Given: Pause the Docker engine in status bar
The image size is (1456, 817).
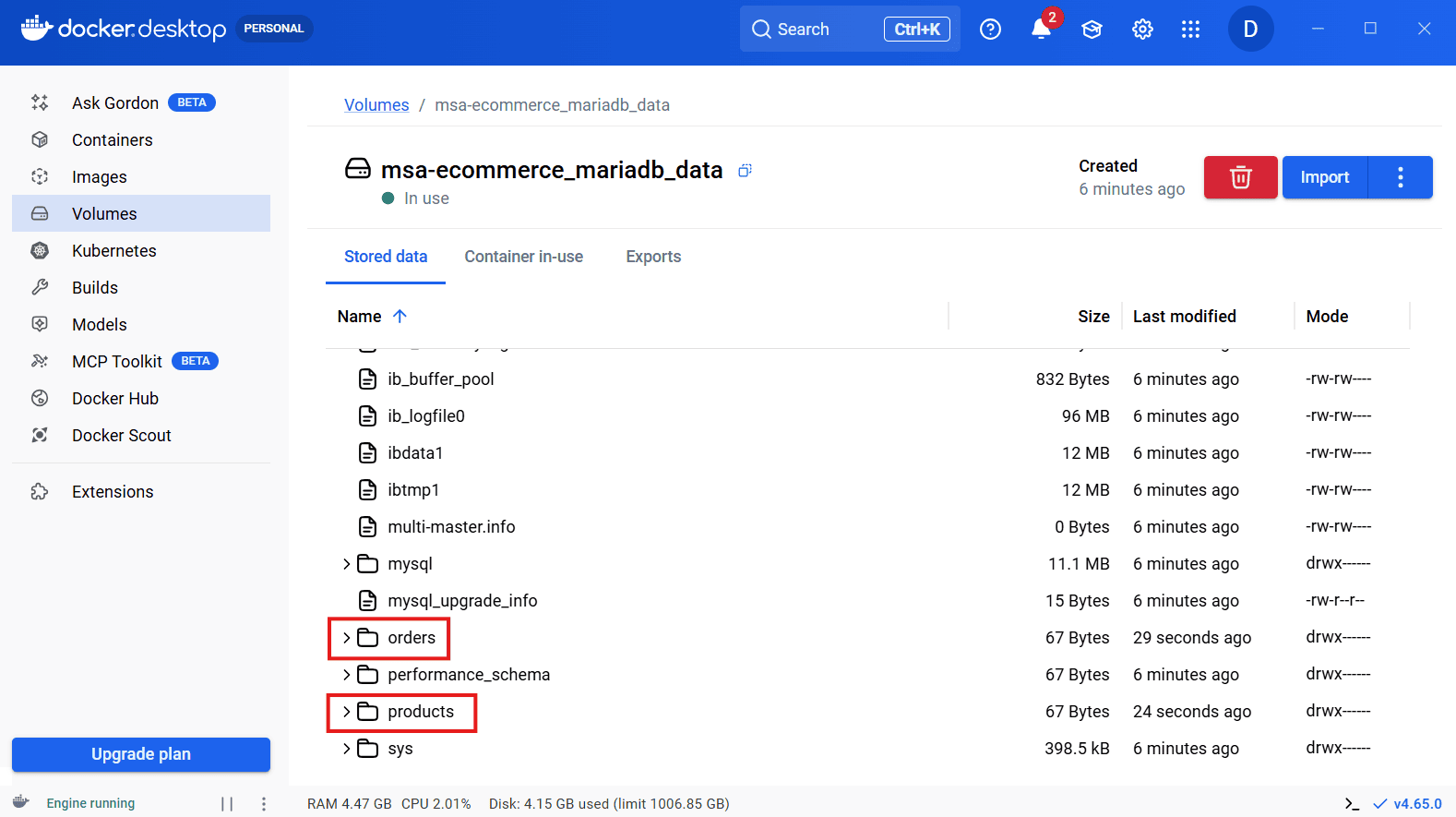Looking at the screenshot, I should [x=227, y=804].
